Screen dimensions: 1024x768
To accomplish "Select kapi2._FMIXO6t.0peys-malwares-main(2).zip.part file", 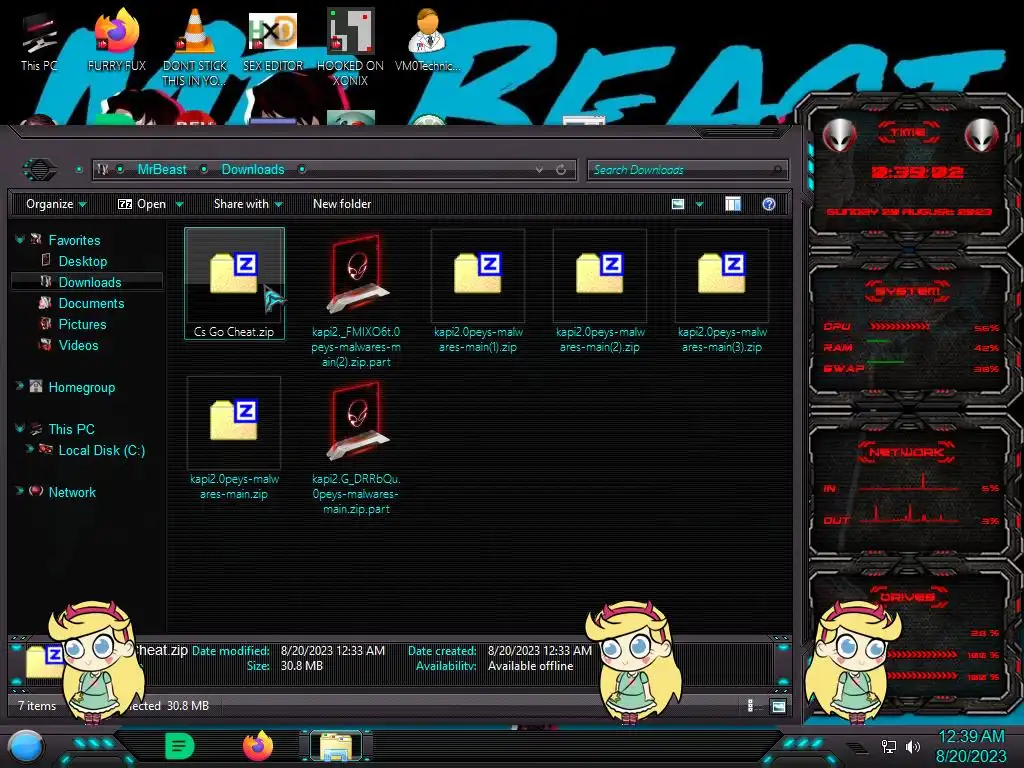I will tap(356, 300).
